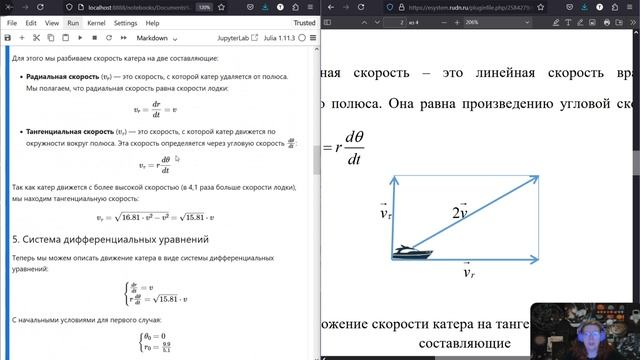Print the PDF document

coord(607,23)
